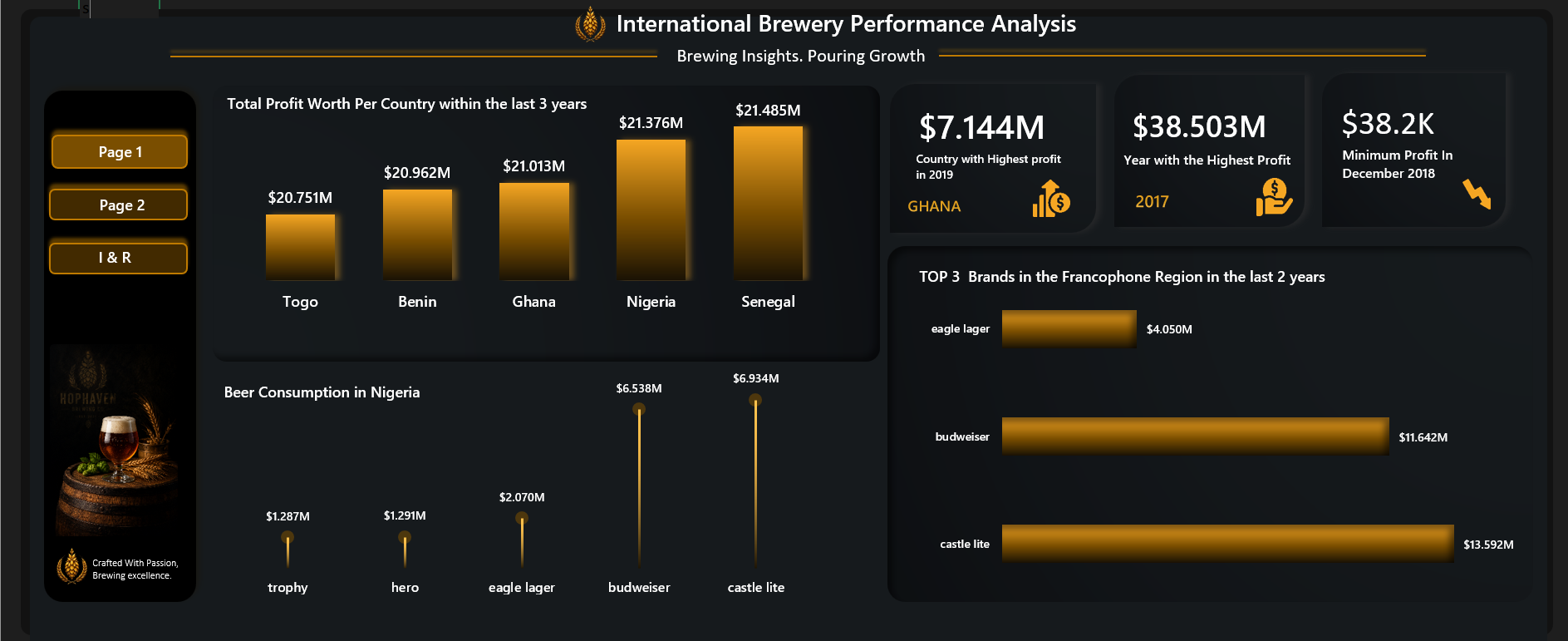Click the castle lite horizontal bar in Top 3 chart

(x=1227, y=543)
